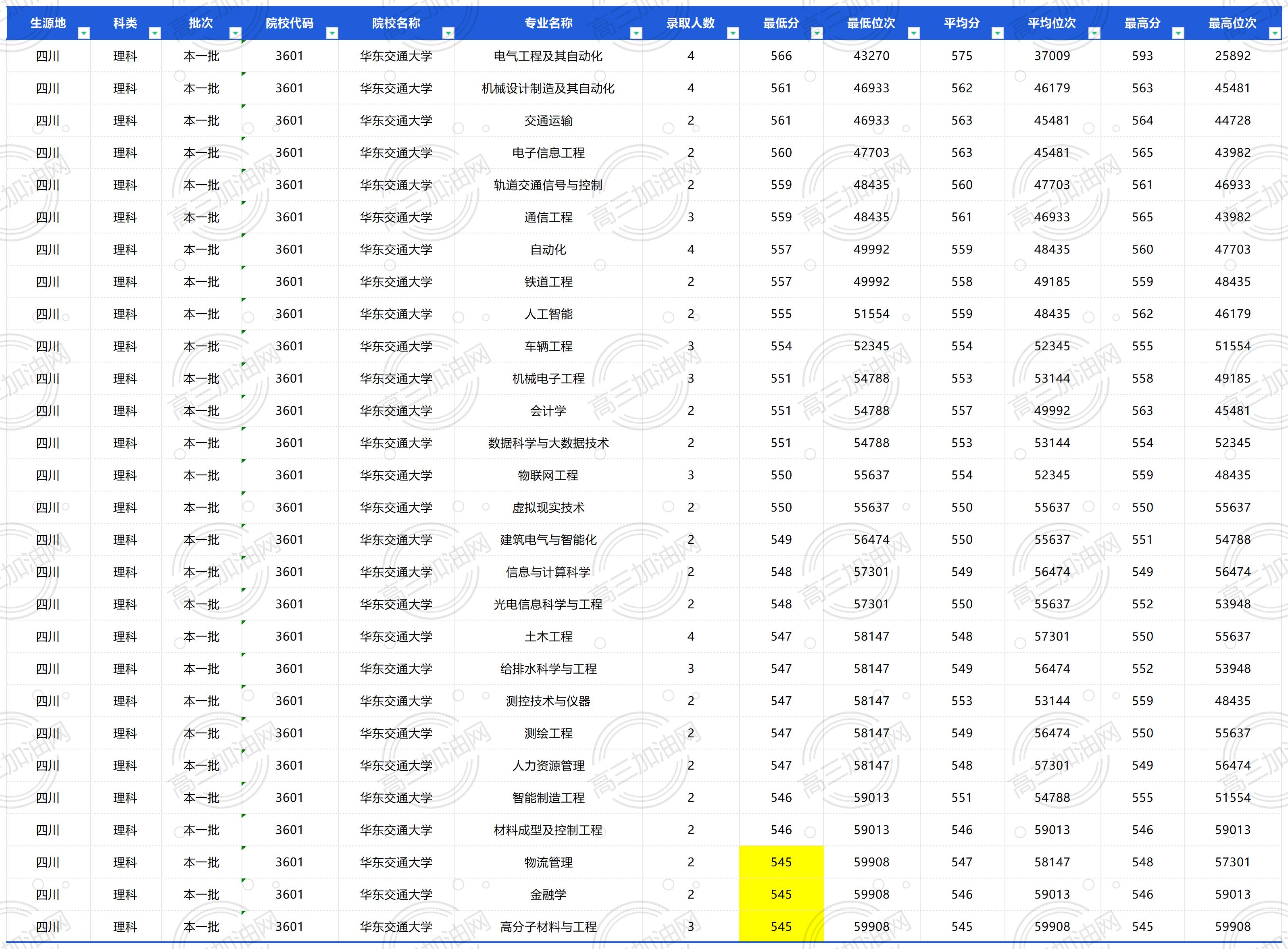Image resolution: width=1288 pixels, height=949 pixels.
Task: Click the 智能制造工程 major cell
Action: [549, 798]
